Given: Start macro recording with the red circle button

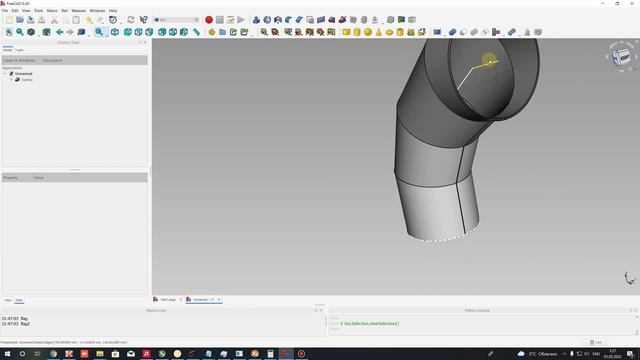Looking at the screenshot, I should (209, 20).
